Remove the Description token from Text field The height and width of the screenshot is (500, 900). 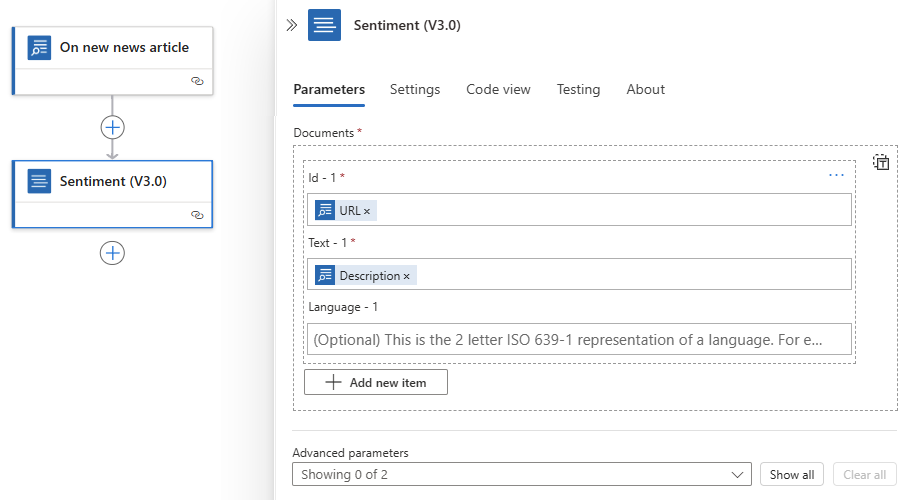click(406, 277)
